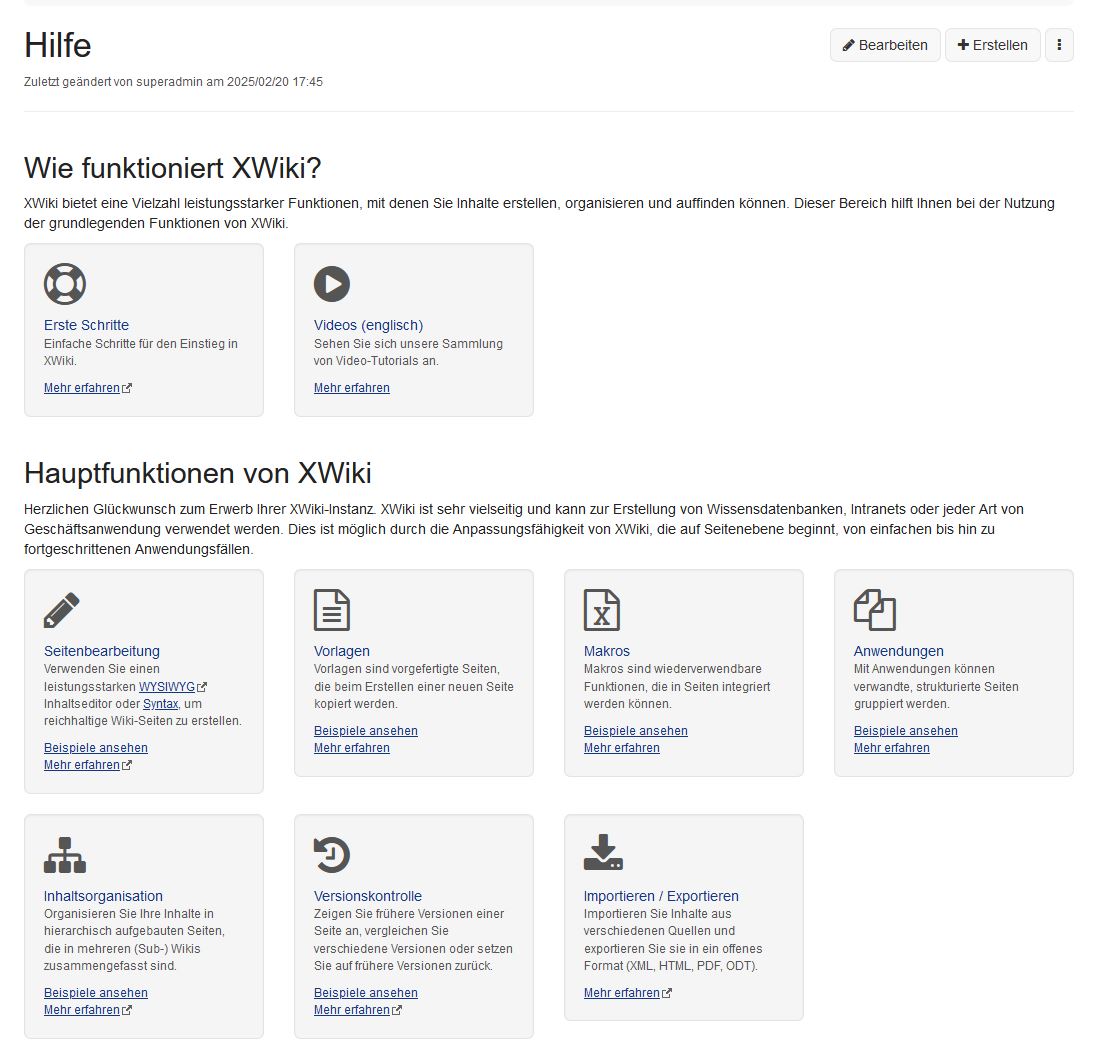1104x1062 pixels.
Task: Follow Mehr erfahren under Anwendungen
Action: (891, 748)
